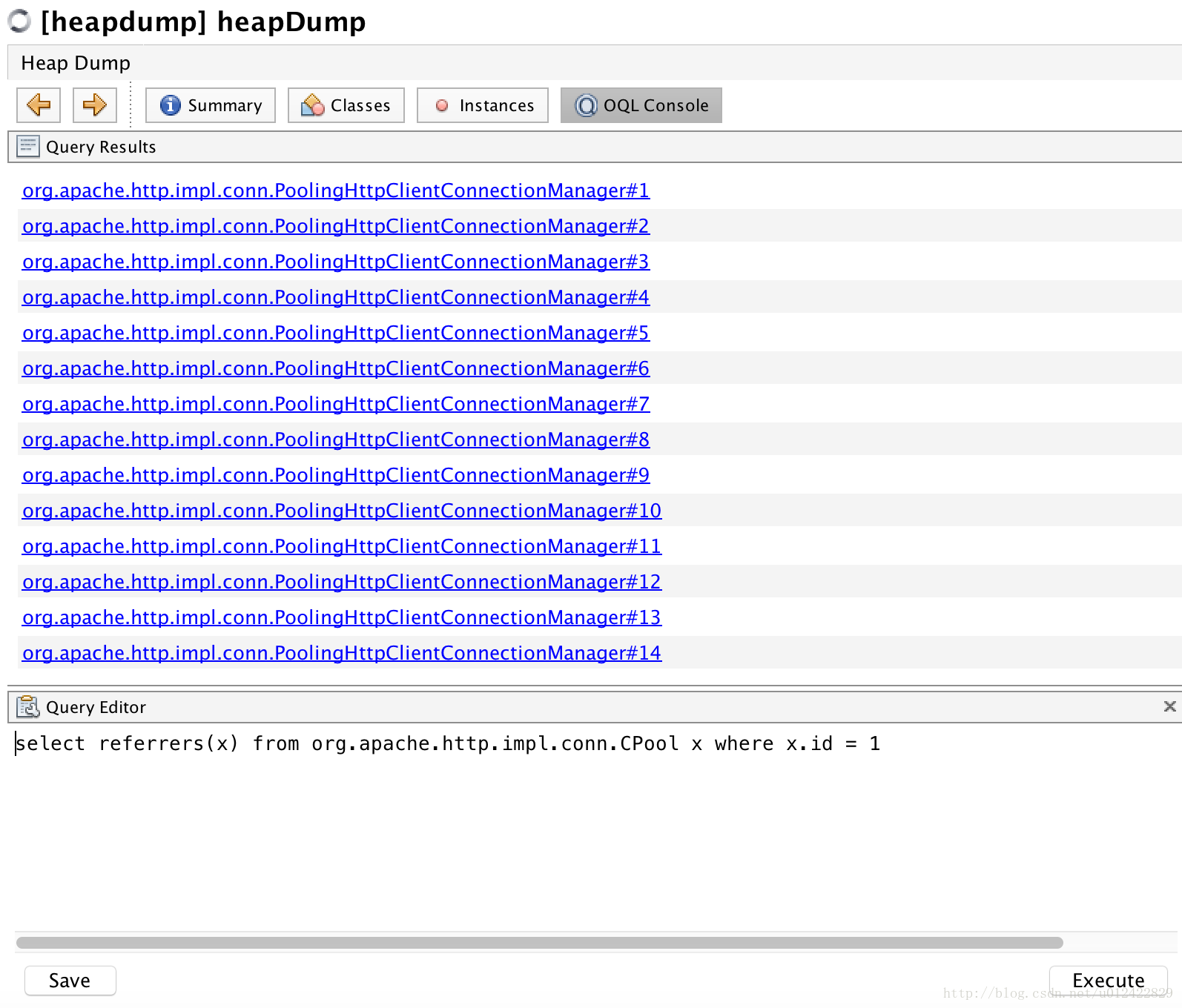Select the PoolingHttpClientConnectionManager#12 link
Viewport: 1182px width, 1008px height.
342,582
